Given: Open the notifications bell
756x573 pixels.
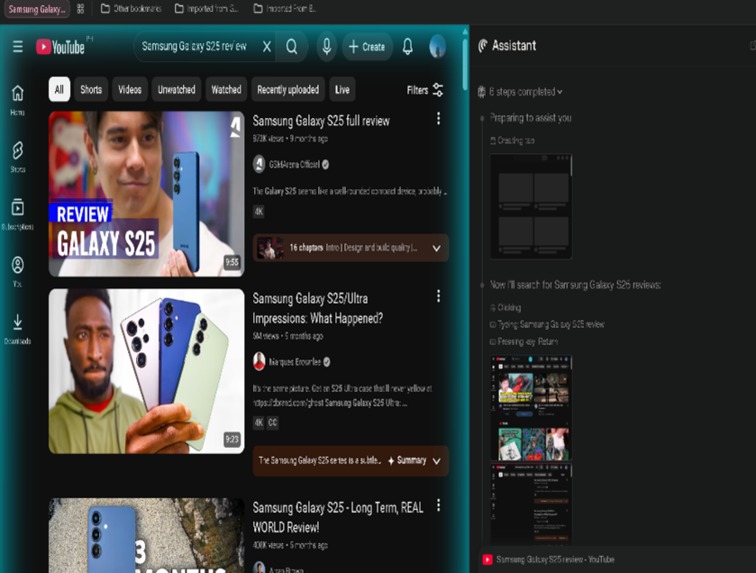Looking at the screenshot, I should (x=407, y=47).
